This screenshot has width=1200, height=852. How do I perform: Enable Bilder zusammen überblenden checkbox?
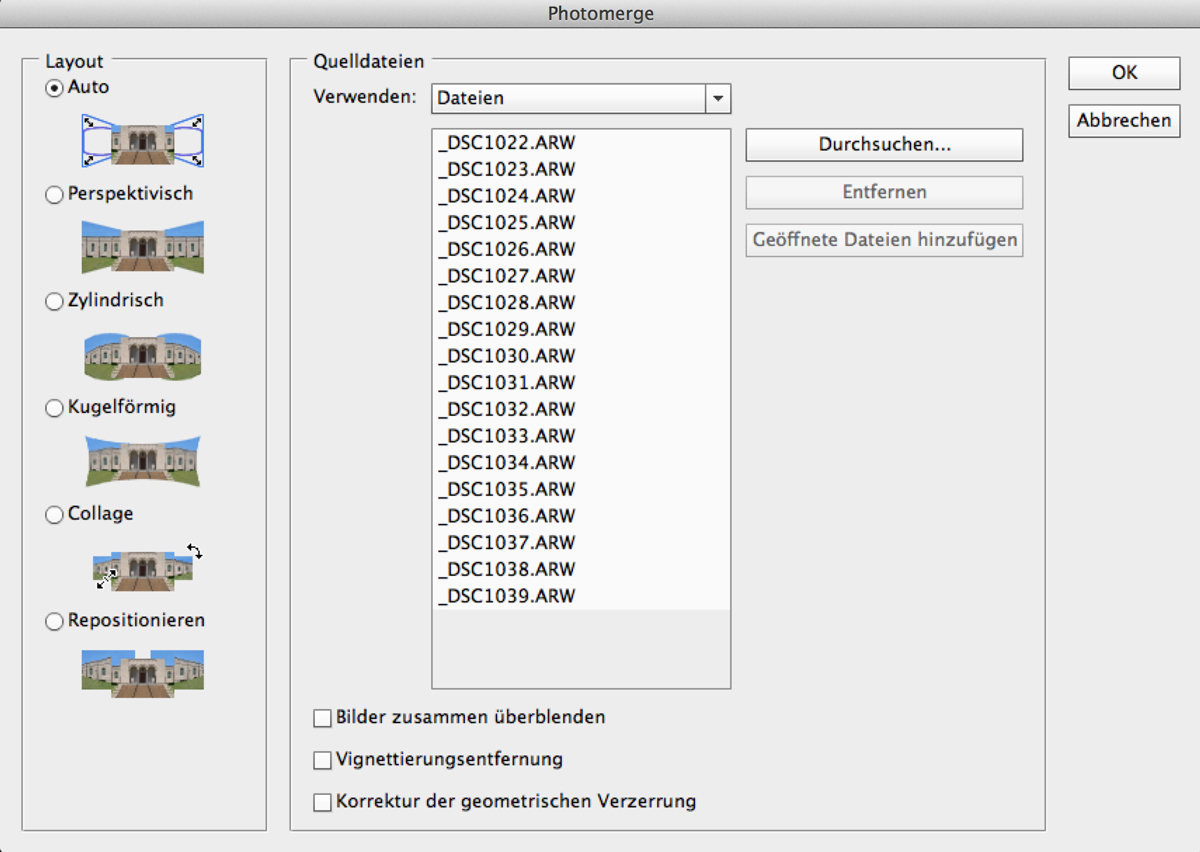tap(322, 718)
